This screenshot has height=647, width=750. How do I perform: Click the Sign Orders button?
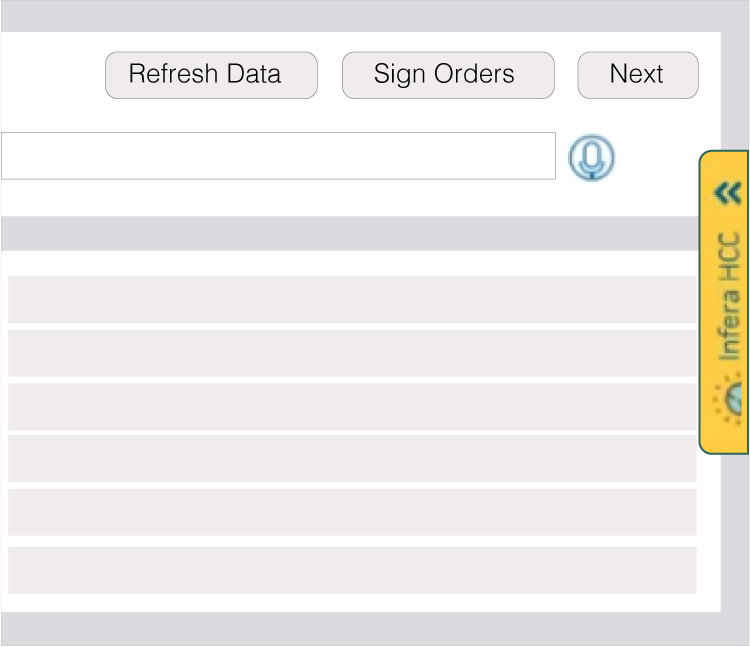click(447, 75)
